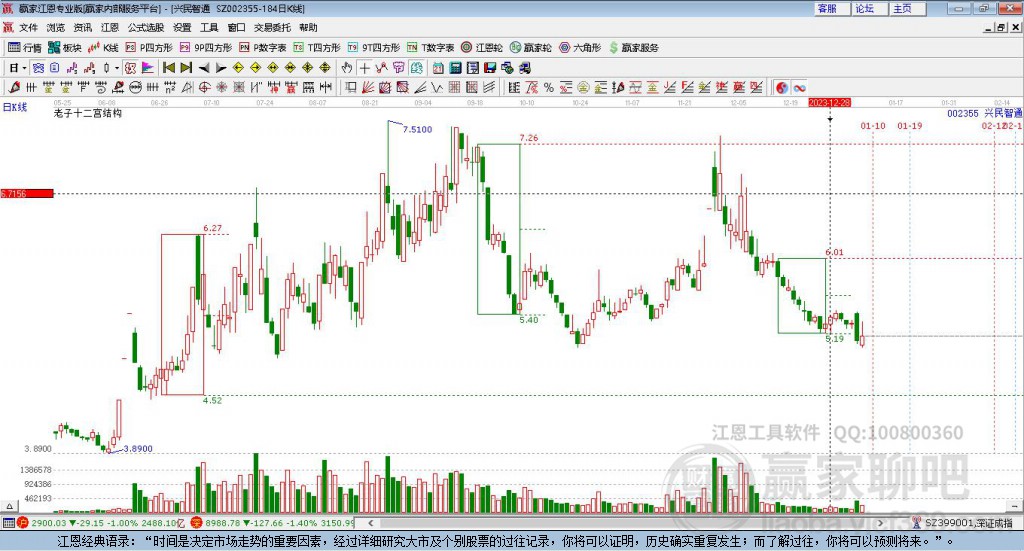Select the parallel lines channel tool
The width and height of the screenshot is (1024, 551).
pos(489,87)
